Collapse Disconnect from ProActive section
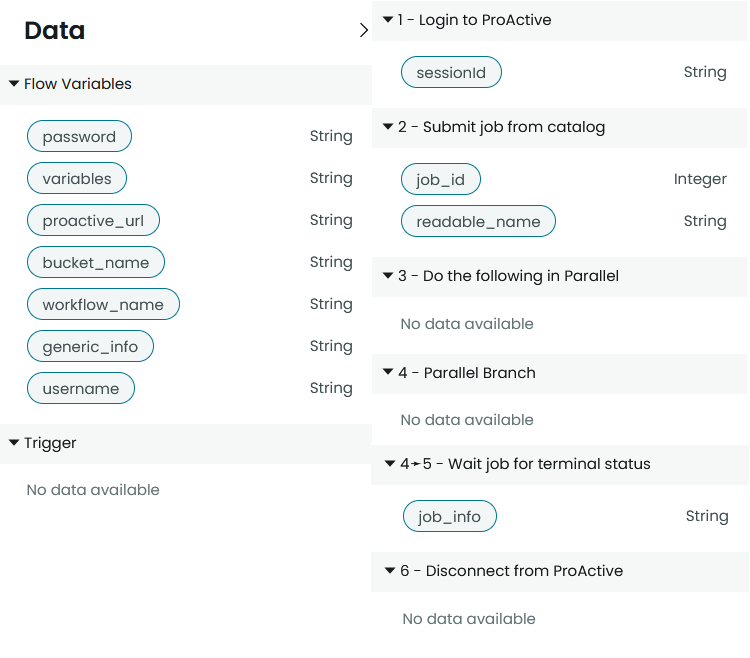 (390, 570)
